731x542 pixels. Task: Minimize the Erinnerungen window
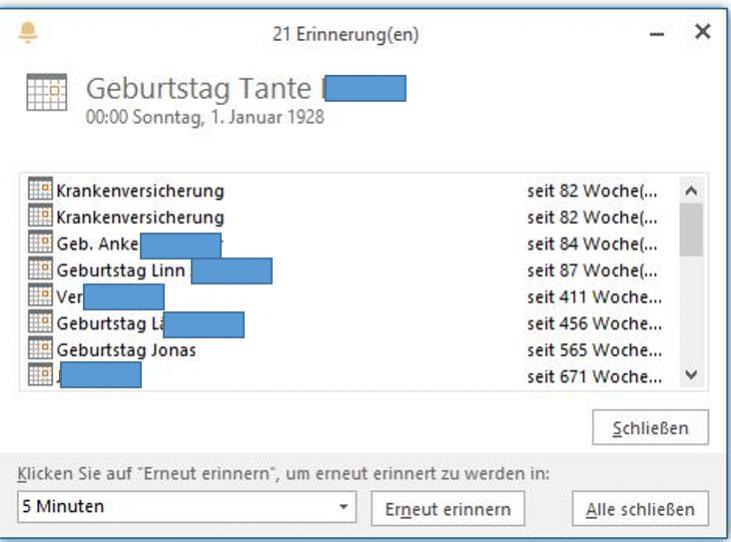point(657,34)
